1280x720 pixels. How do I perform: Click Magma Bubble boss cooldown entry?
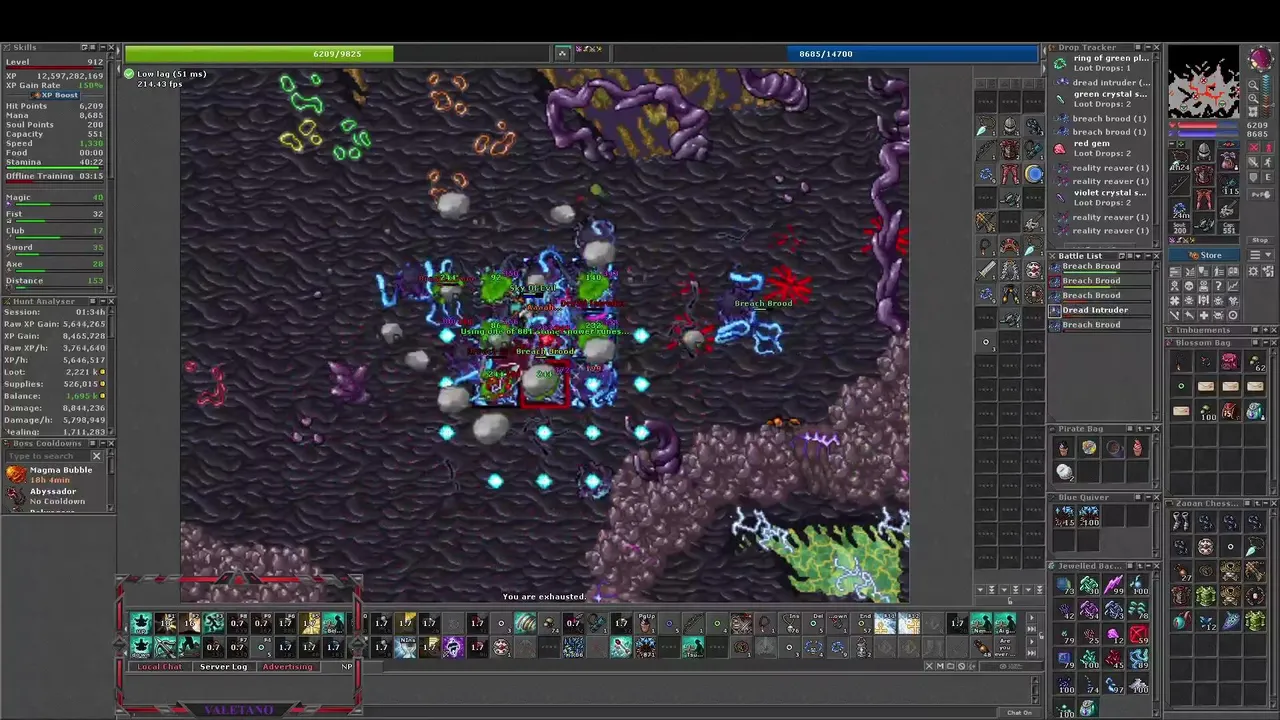click(55, 474)
